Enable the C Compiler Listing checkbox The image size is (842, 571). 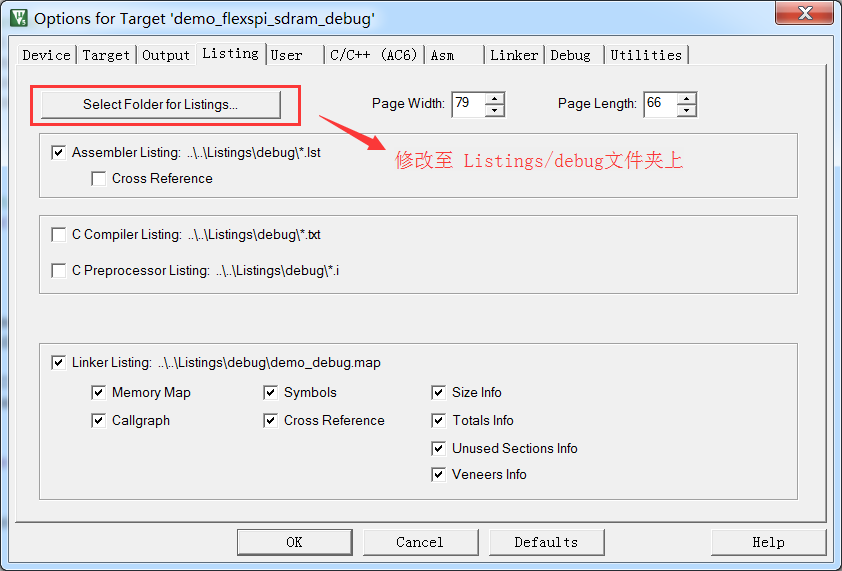pos(59,235)
